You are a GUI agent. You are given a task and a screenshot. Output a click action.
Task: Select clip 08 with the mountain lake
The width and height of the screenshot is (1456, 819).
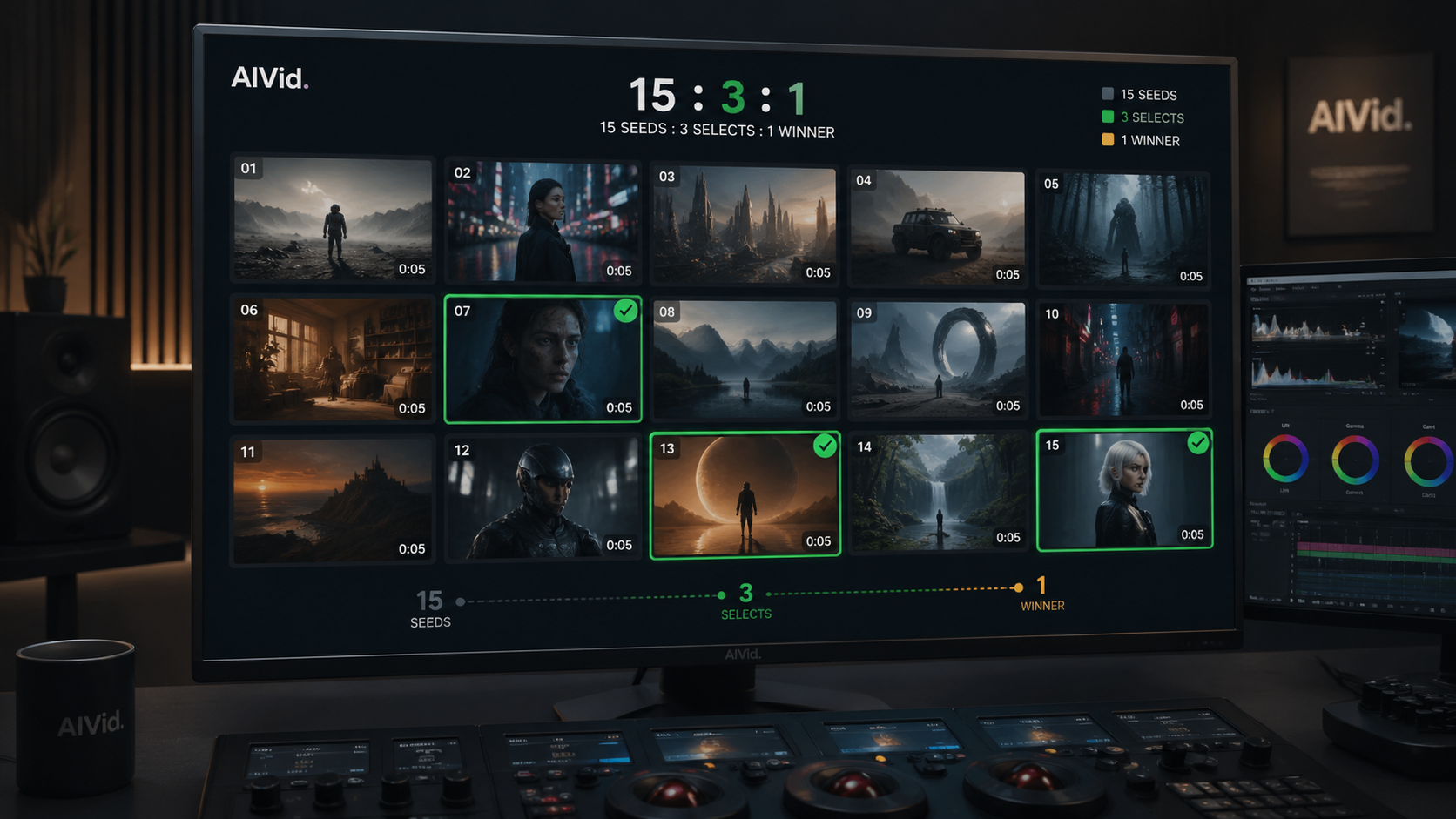coord(745,359)
